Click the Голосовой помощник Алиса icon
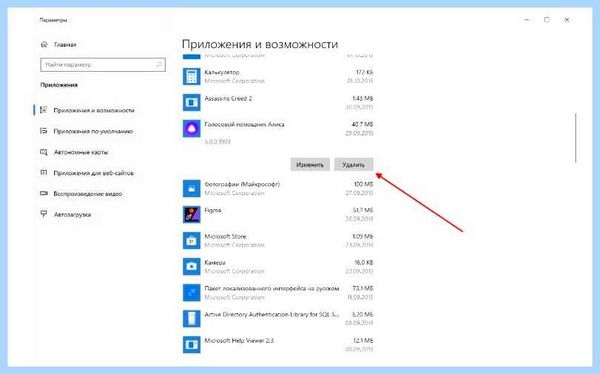600x374 pixels. point(191,128)
